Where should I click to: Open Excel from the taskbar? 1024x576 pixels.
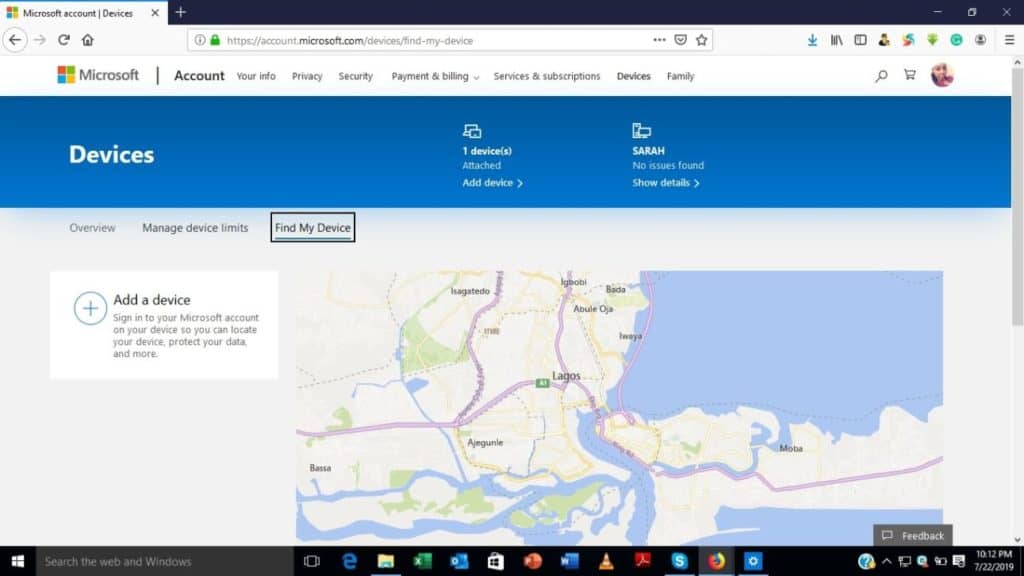(x=423, y=561)
